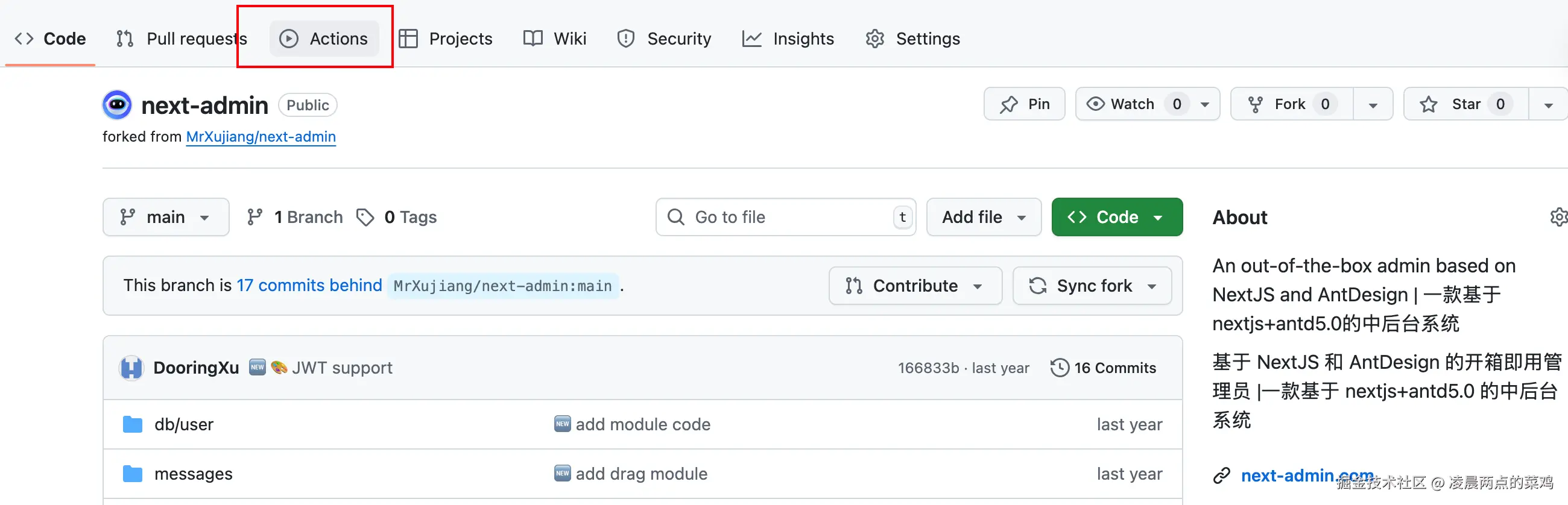The image size is (1568, 505).
Task: Open the MrXujiang/next-admin upstream link
Action: click(x=261, y=136)
